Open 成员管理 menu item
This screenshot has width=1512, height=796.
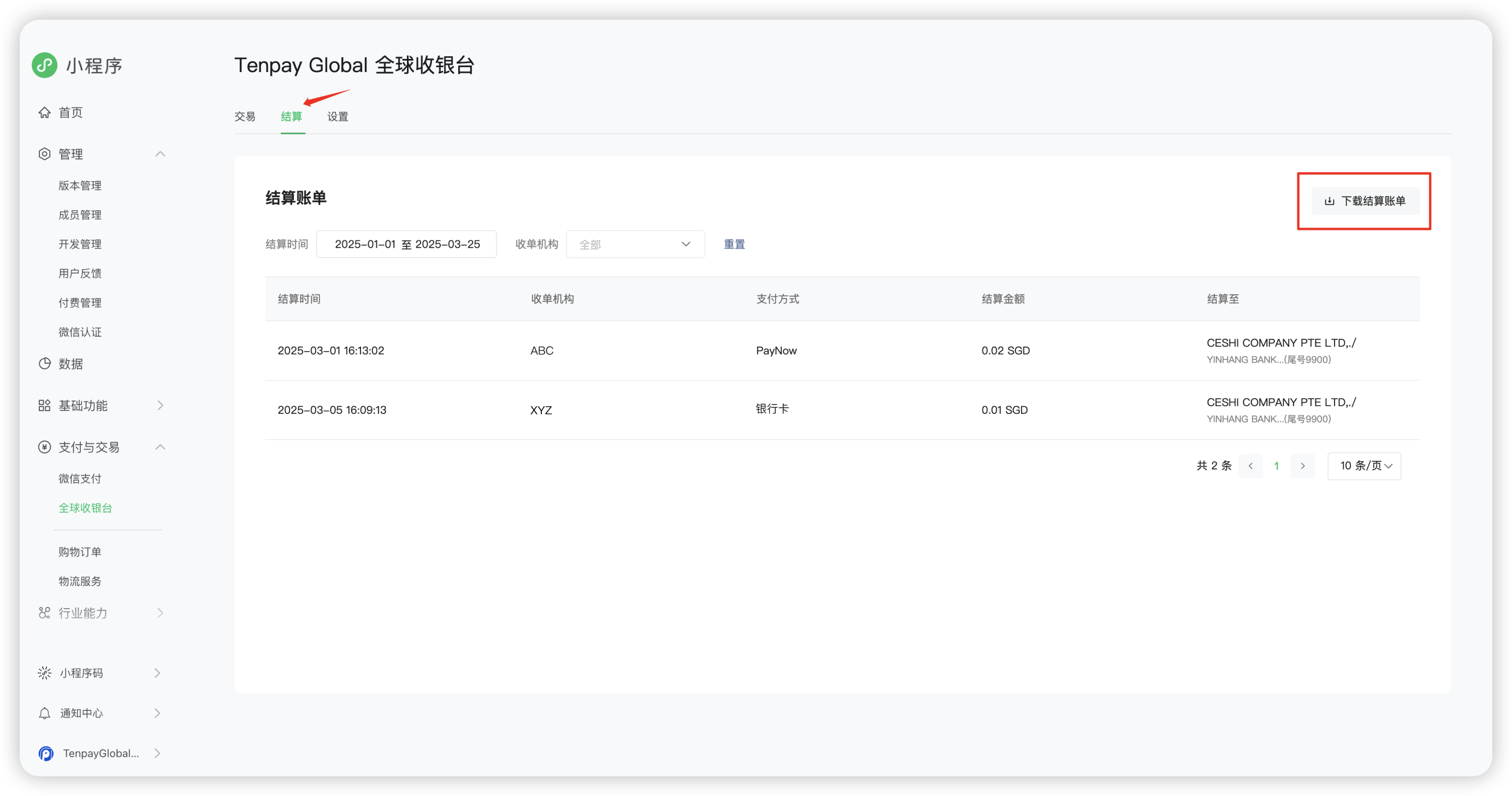(80, 215)
